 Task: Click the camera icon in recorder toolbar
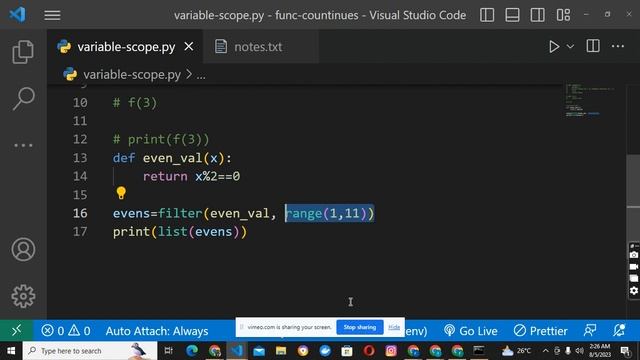tap(633, 255)
